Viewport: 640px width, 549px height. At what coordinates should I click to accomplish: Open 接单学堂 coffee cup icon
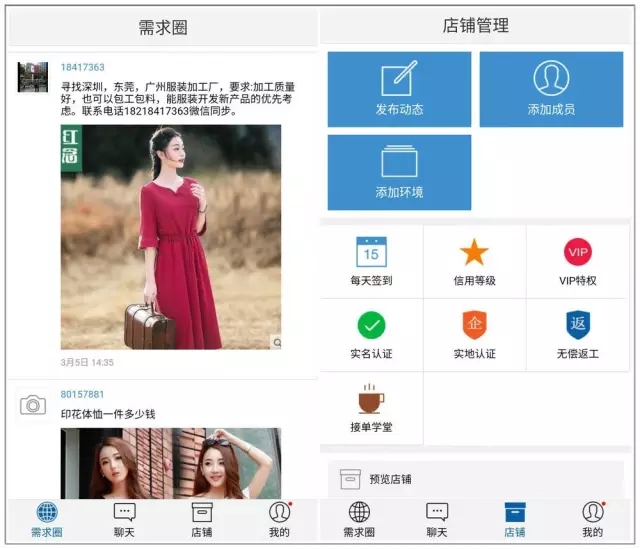click(371, 399)
